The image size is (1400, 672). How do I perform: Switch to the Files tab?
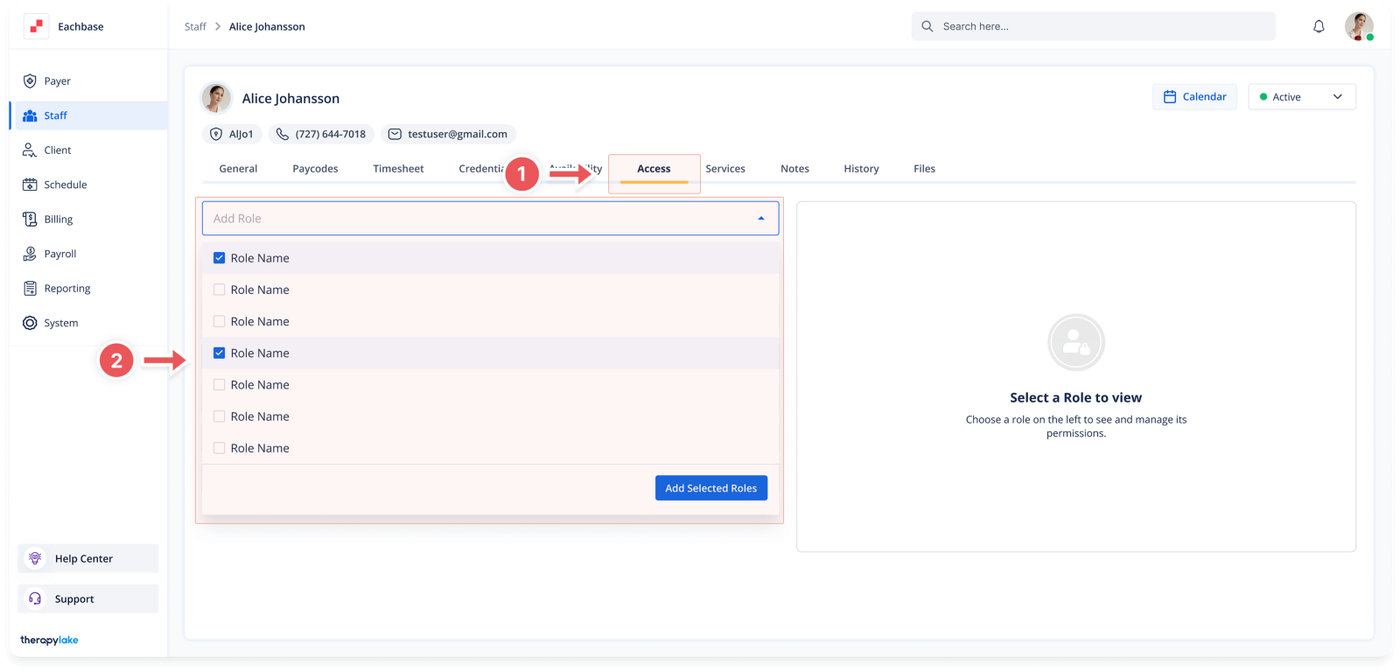pos(924,169)
